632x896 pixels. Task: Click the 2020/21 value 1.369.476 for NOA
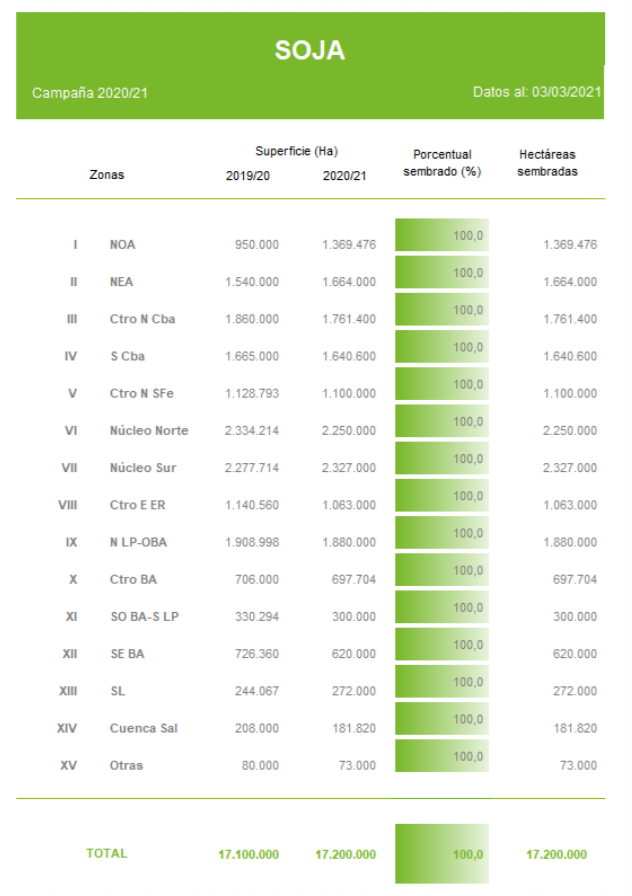tap(349, 245)
